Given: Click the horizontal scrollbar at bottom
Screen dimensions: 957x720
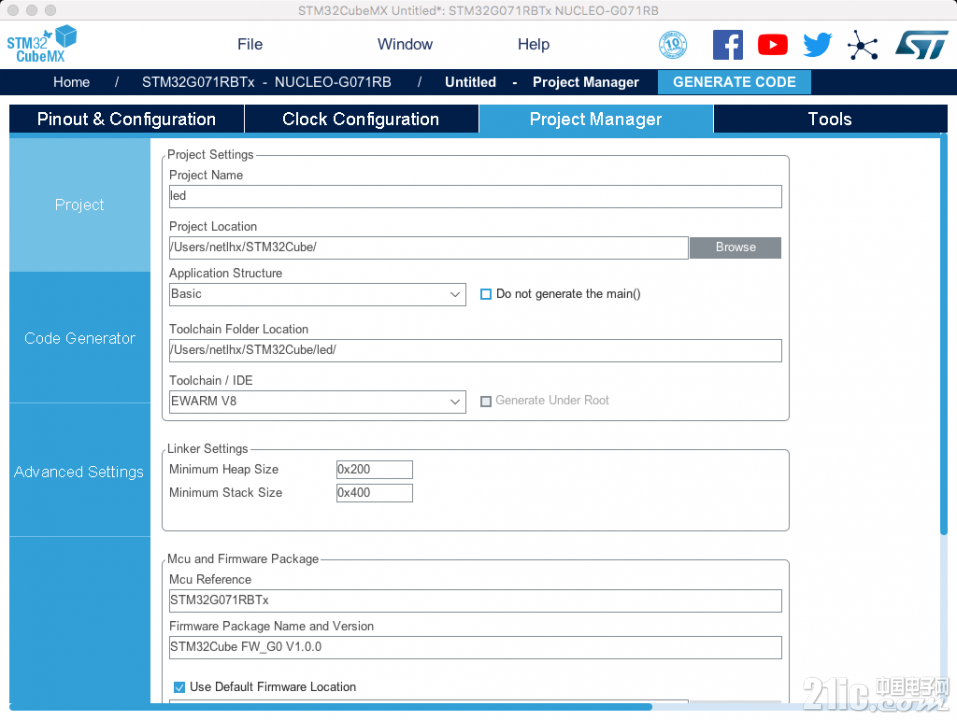Looking at the screenshot, I should pyautogui.click(x=331, y=707).
